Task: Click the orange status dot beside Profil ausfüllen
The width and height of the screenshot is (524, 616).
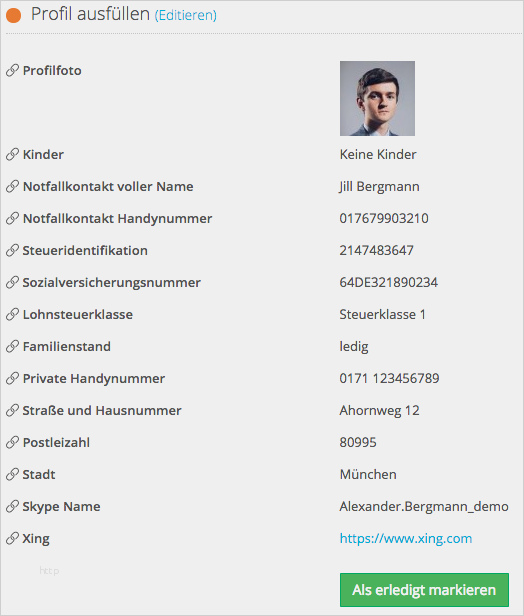Action: pyautogui.click(x=14, y=15)
